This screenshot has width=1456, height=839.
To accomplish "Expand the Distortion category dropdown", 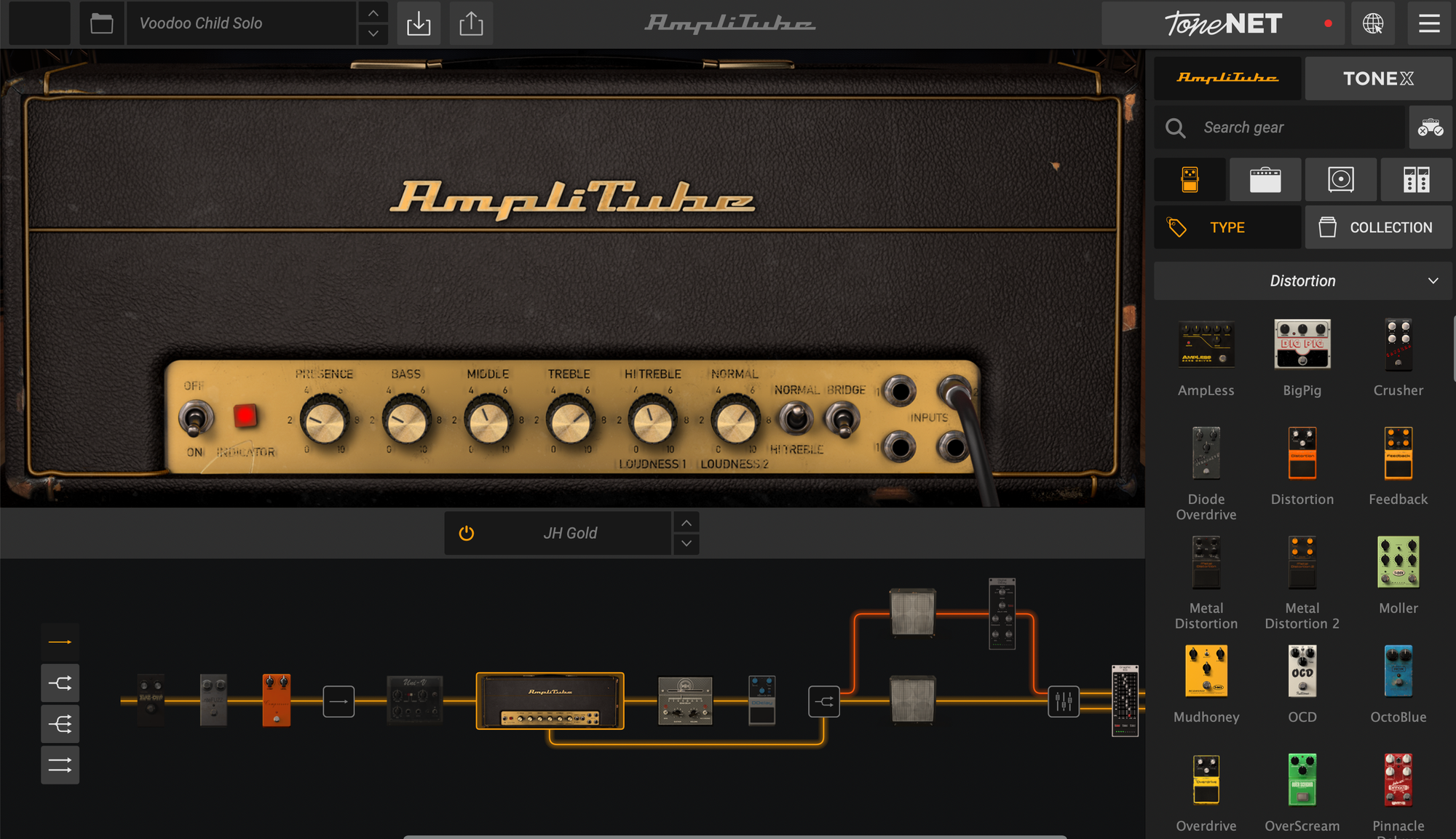I will [1303, 281].
